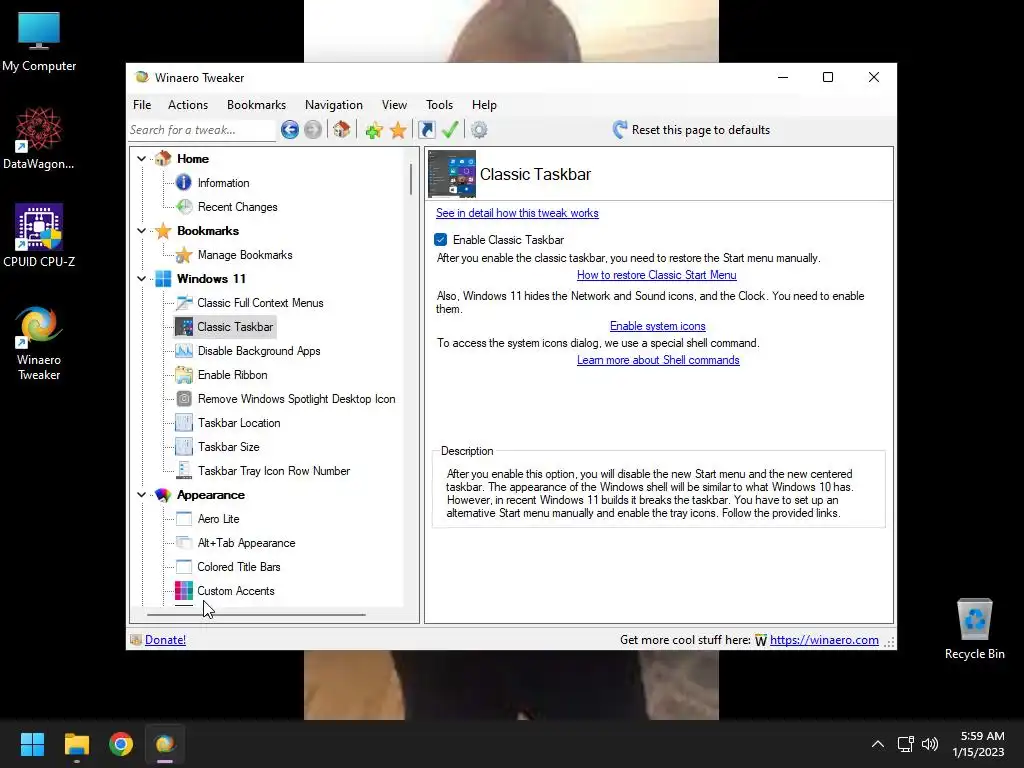Collapse the Home tree node

tap(142, 159)
